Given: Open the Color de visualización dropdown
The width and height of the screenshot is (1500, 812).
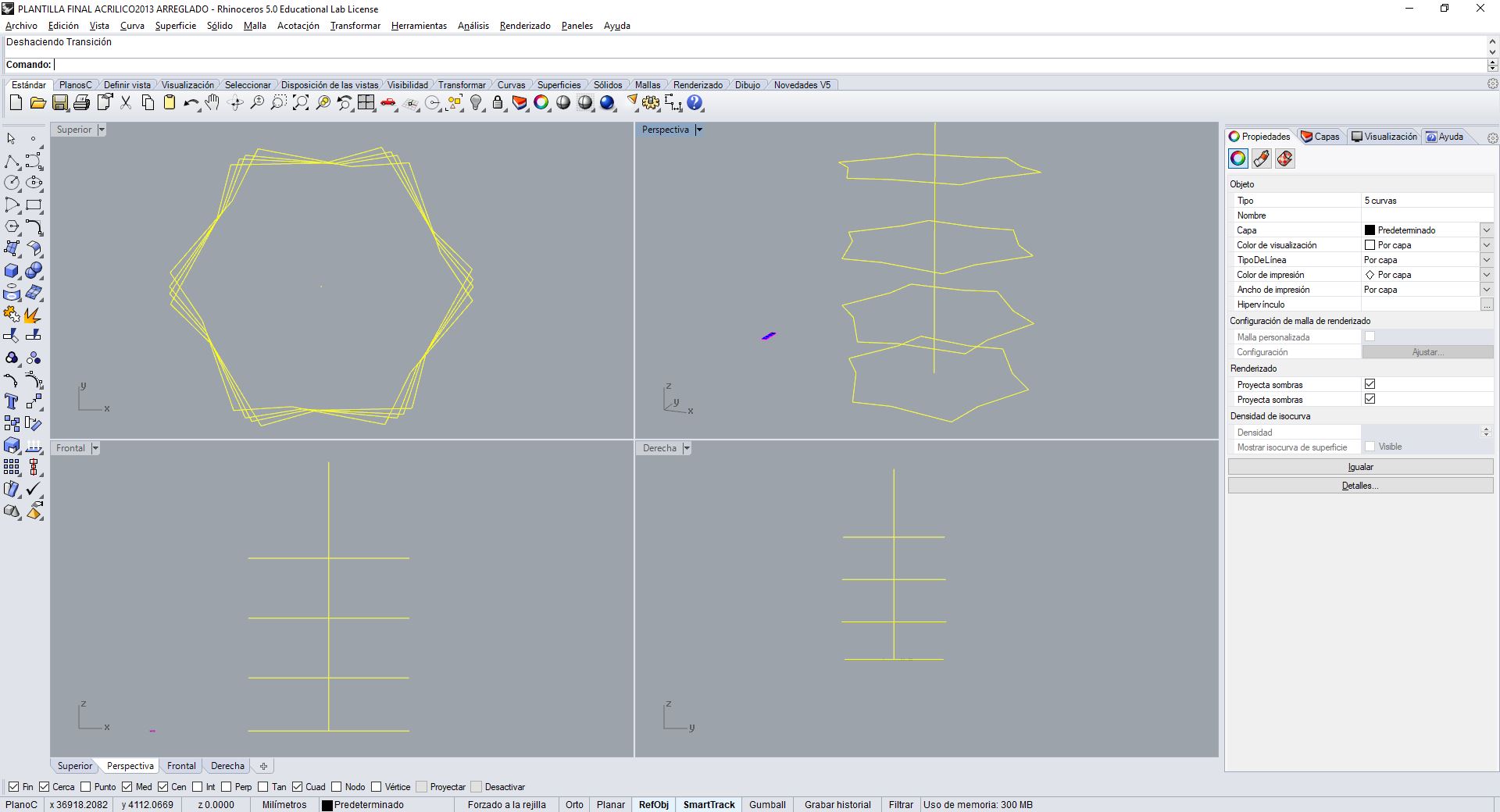Looking at the screenshot, I should 1486,245.
